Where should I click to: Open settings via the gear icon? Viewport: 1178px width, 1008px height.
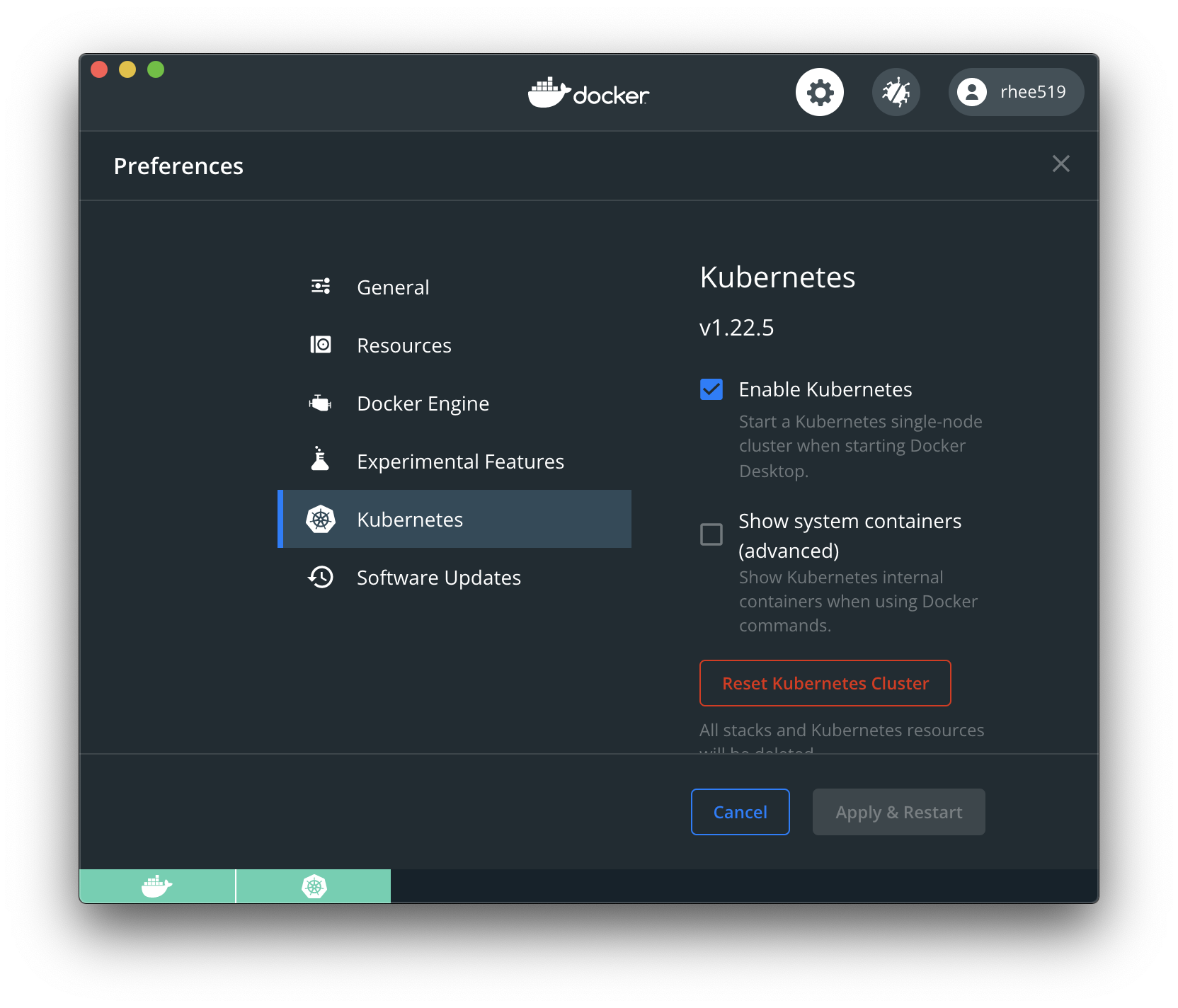(x=819, y=92)
